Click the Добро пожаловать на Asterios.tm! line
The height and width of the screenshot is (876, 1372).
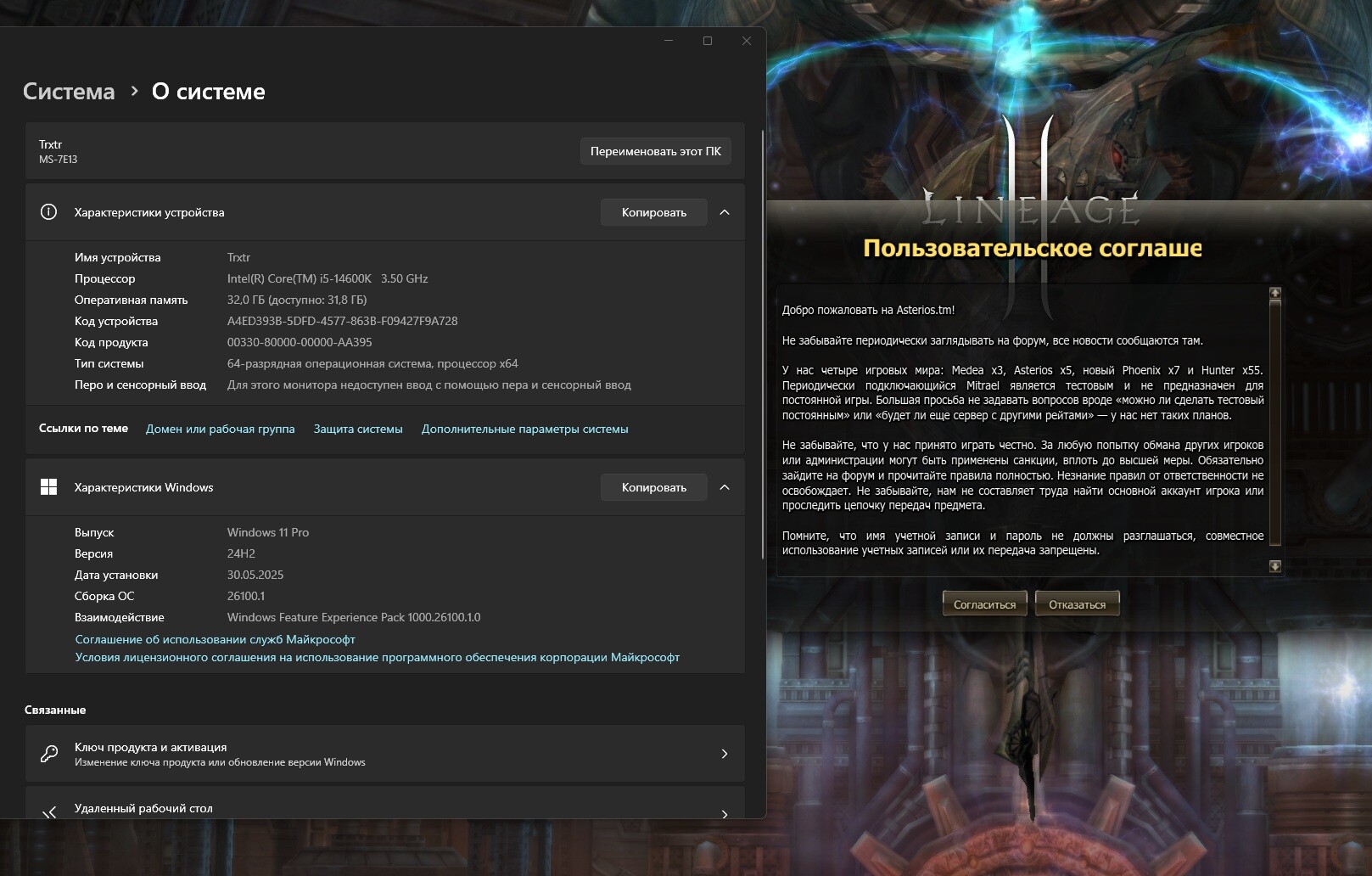point(868,310)
